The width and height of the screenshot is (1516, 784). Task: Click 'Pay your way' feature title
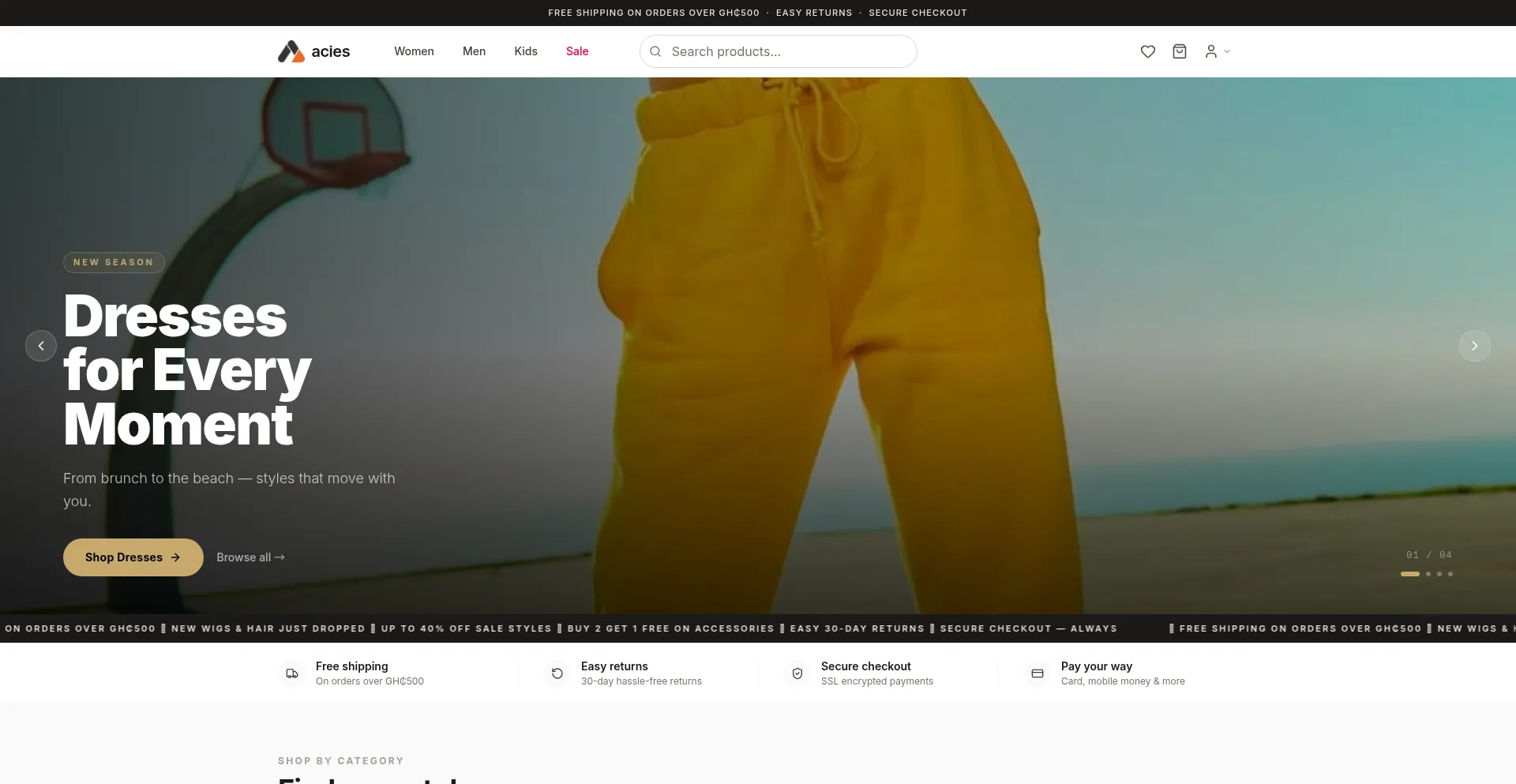1097,666
